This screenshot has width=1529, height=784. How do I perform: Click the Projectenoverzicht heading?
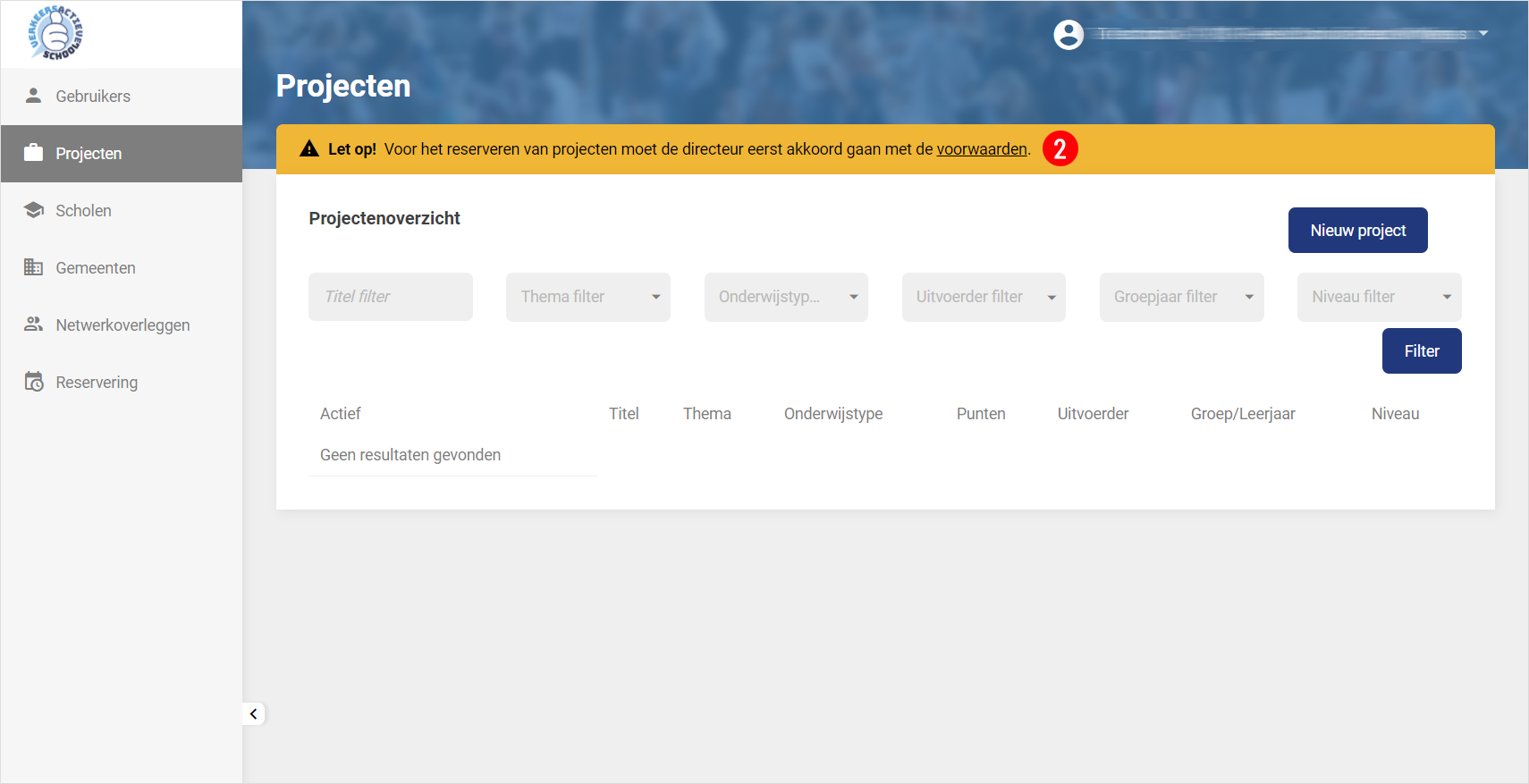click(384, 218)
